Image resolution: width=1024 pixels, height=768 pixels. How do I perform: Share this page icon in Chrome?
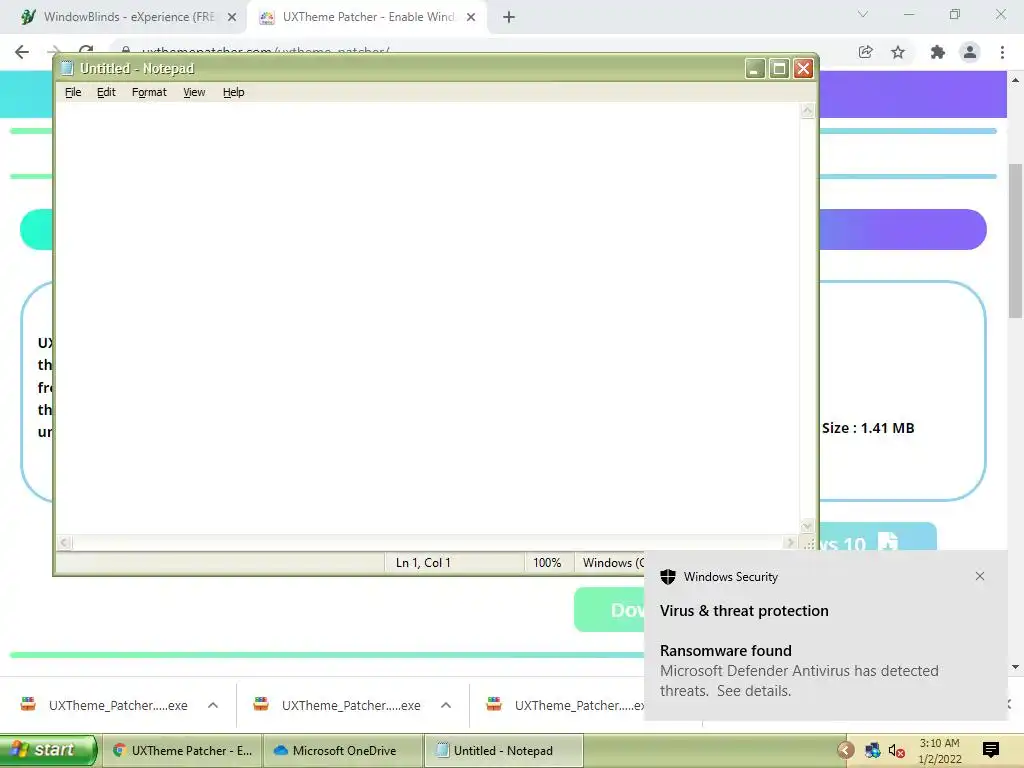(865, 52)
